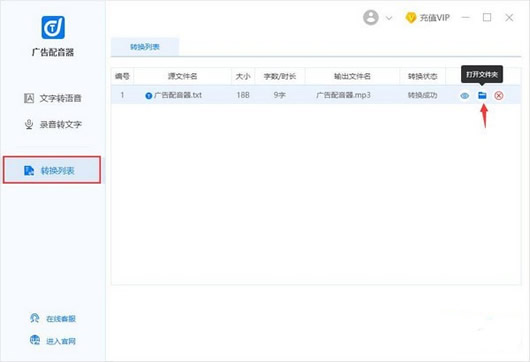This screenshot has width=530, height=362.
Task: Expand the account dropdown arrow
Action: 389,18
